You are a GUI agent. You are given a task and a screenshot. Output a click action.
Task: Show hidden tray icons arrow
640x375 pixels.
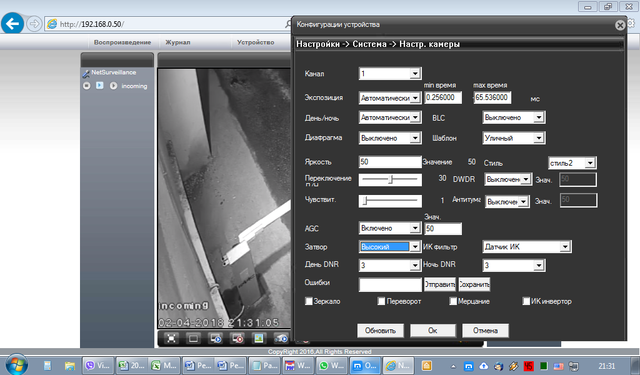(x=453, y=366)
